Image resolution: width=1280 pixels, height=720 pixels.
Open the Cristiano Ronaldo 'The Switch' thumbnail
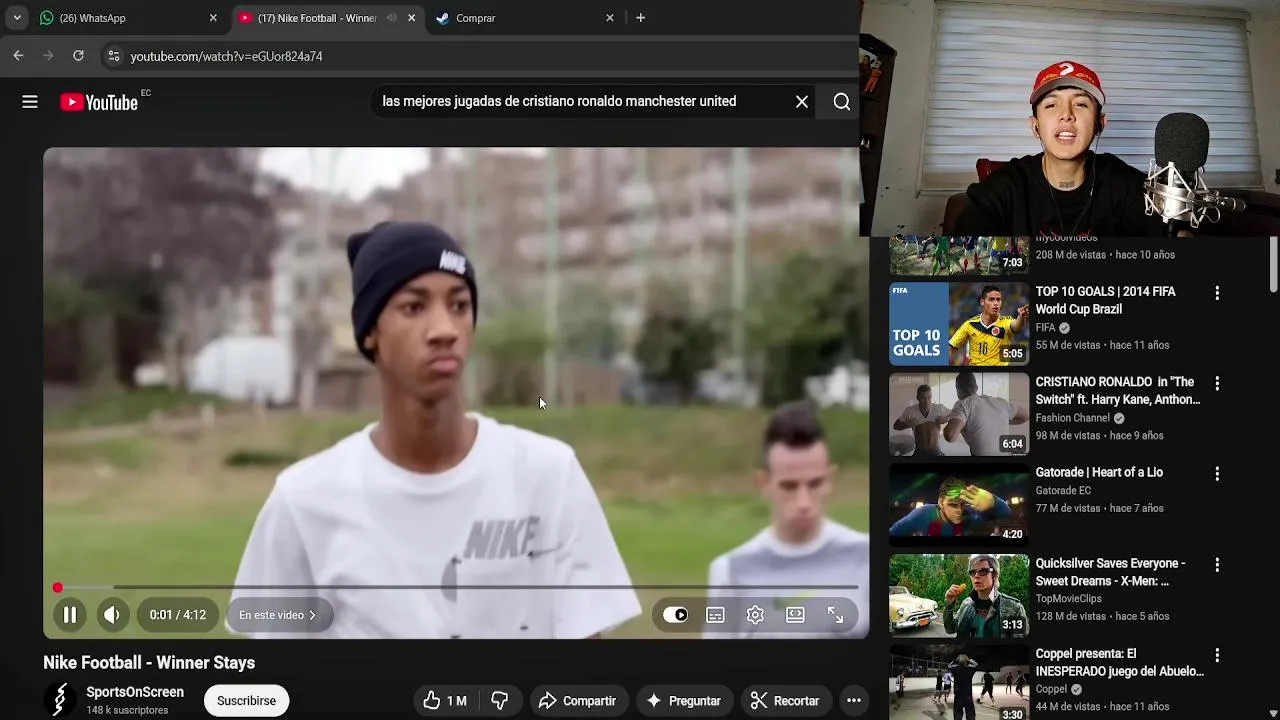[959, 414]
